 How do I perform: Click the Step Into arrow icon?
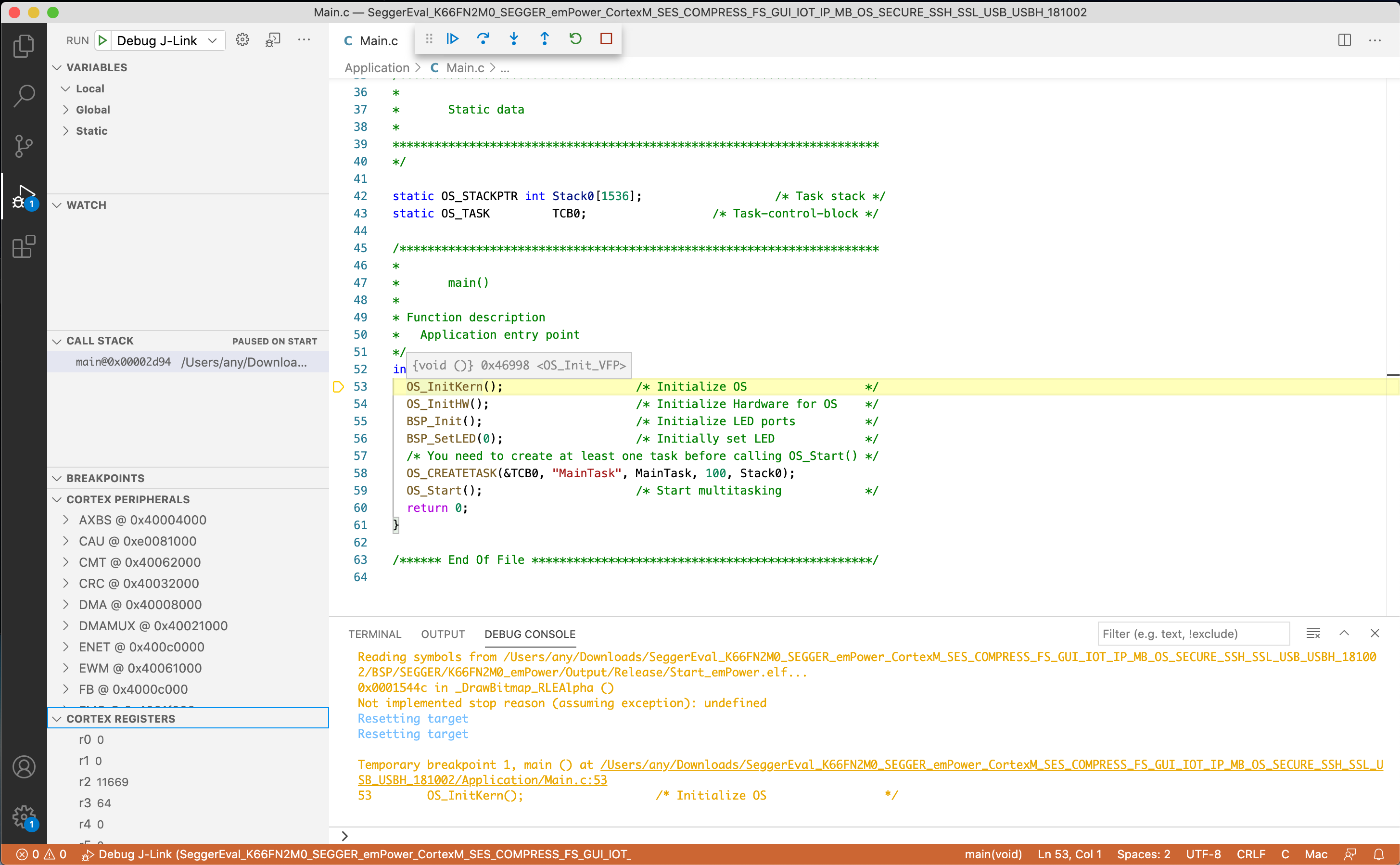pyautogui.click(x=514, y=39)
